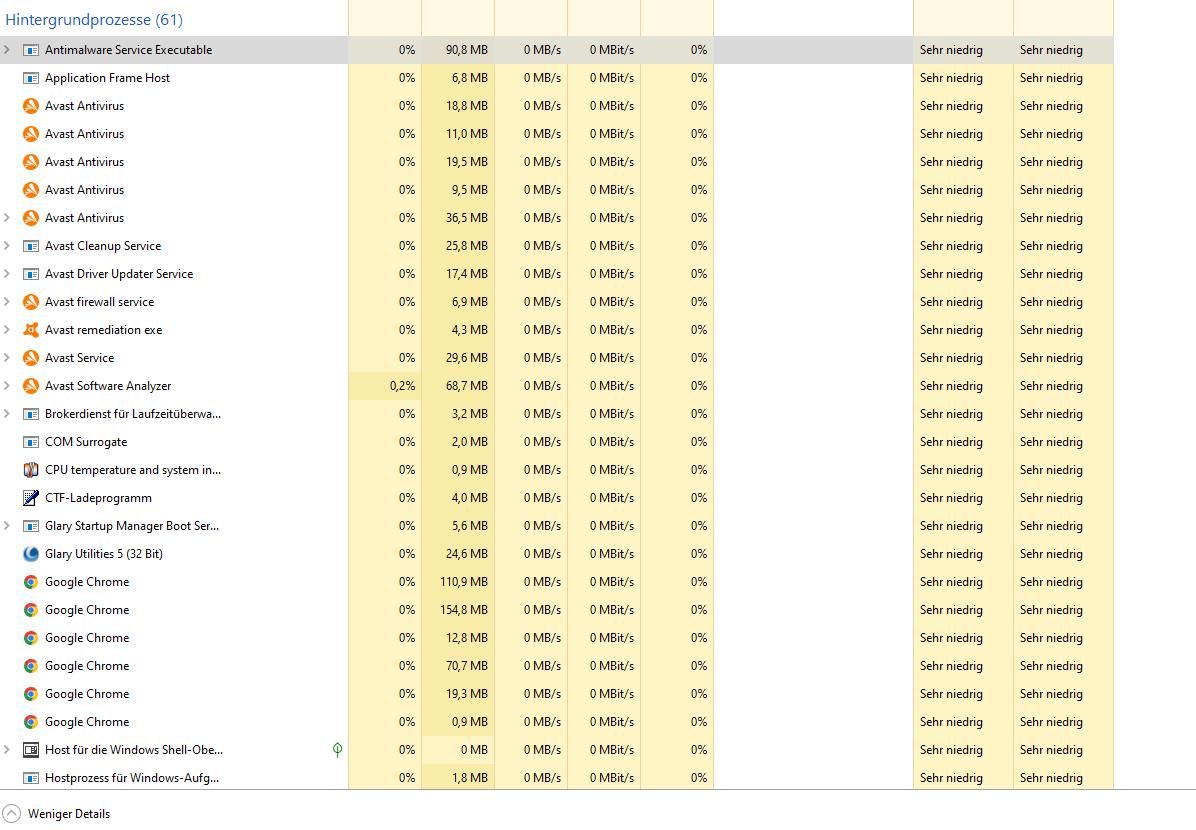The width and height of the screenshot is (1196, 830).
Task: Click the Avast Service icon
Action: point(31,358)
